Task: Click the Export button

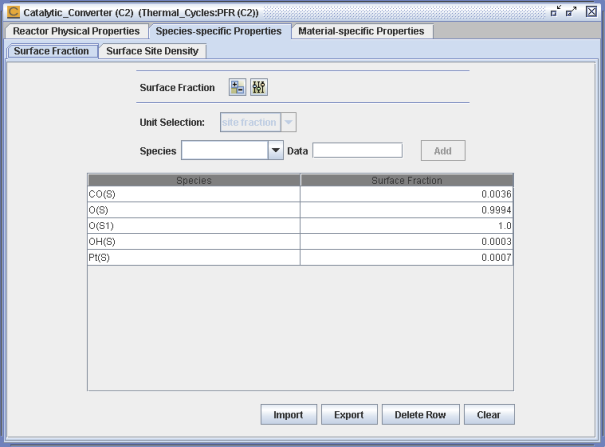Action: (x=349, y=415)
